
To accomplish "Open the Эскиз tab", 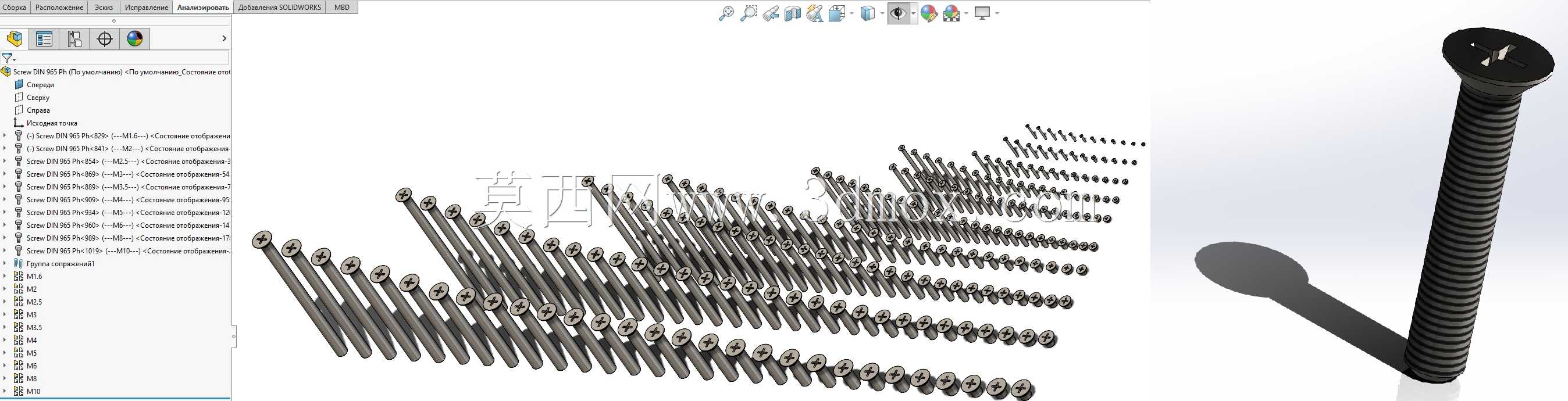I will pyautogui.click(x=104, y=8).
